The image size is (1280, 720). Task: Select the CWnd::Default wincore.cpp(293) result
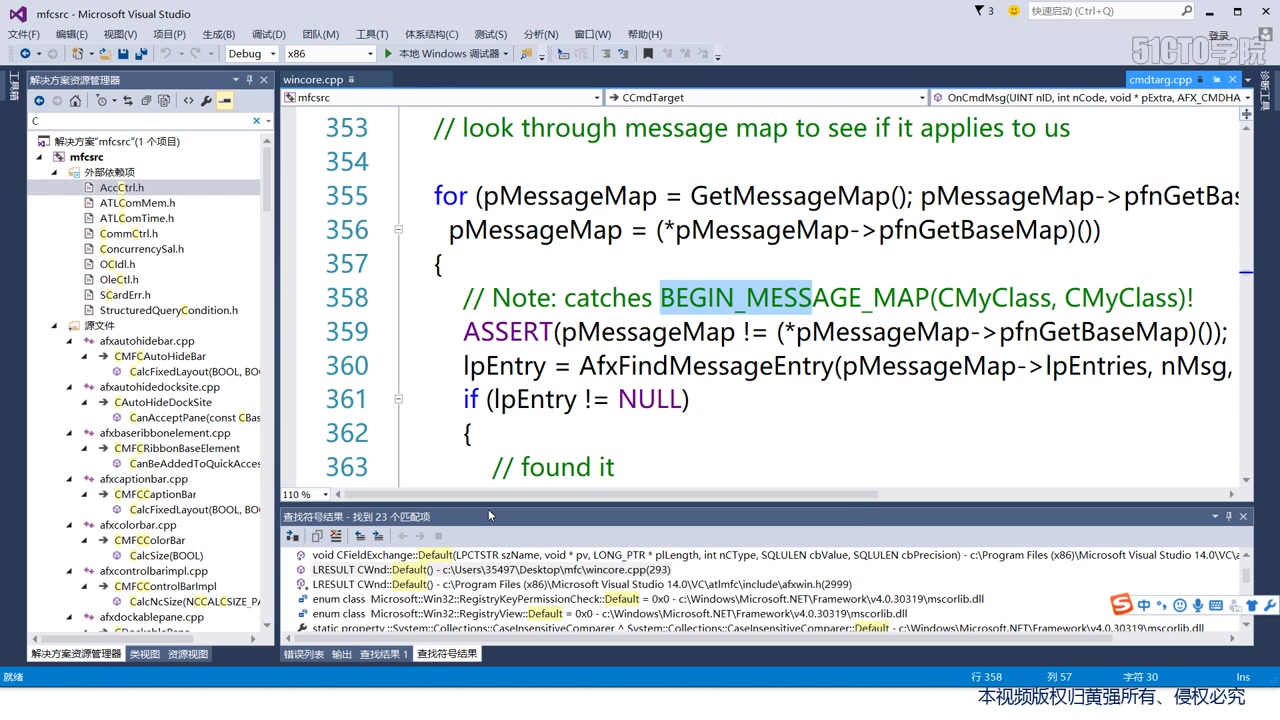pyautogui.click(x=491, y=570)
